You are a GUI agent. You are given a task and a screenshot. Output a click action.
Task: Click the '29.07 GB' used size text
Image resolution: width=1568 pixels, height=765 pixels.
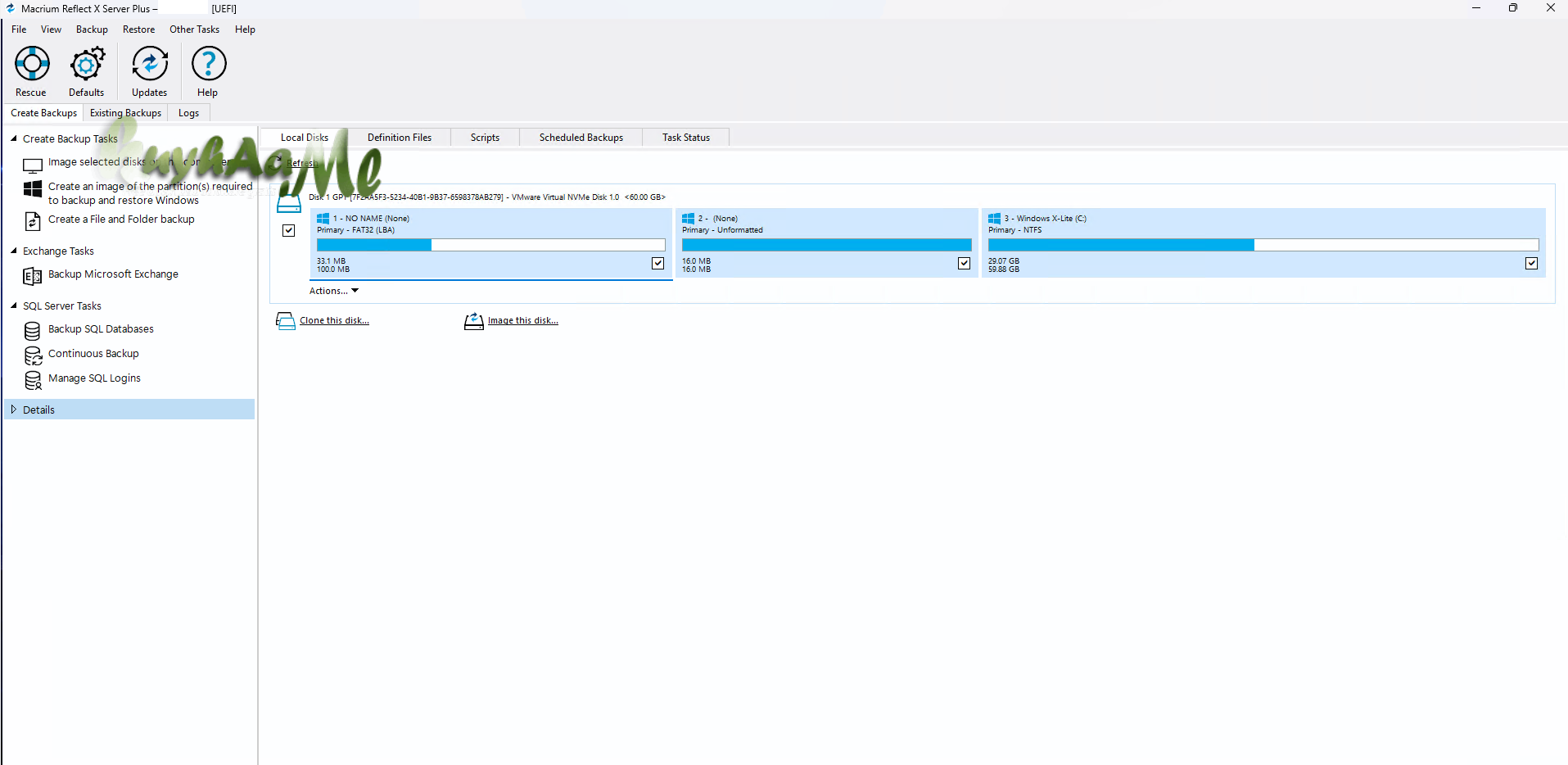[x=1004, y=261]
